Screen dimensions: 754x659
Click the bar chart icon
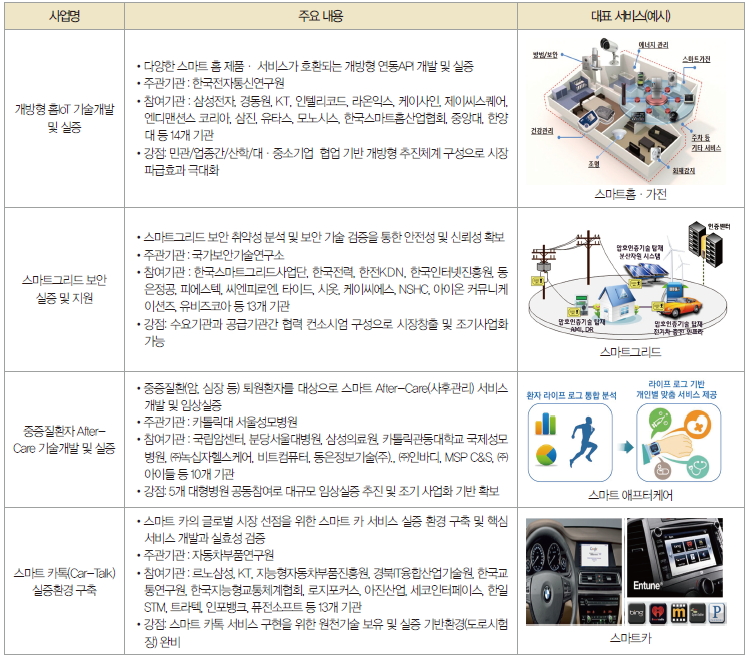pos(544,421)
